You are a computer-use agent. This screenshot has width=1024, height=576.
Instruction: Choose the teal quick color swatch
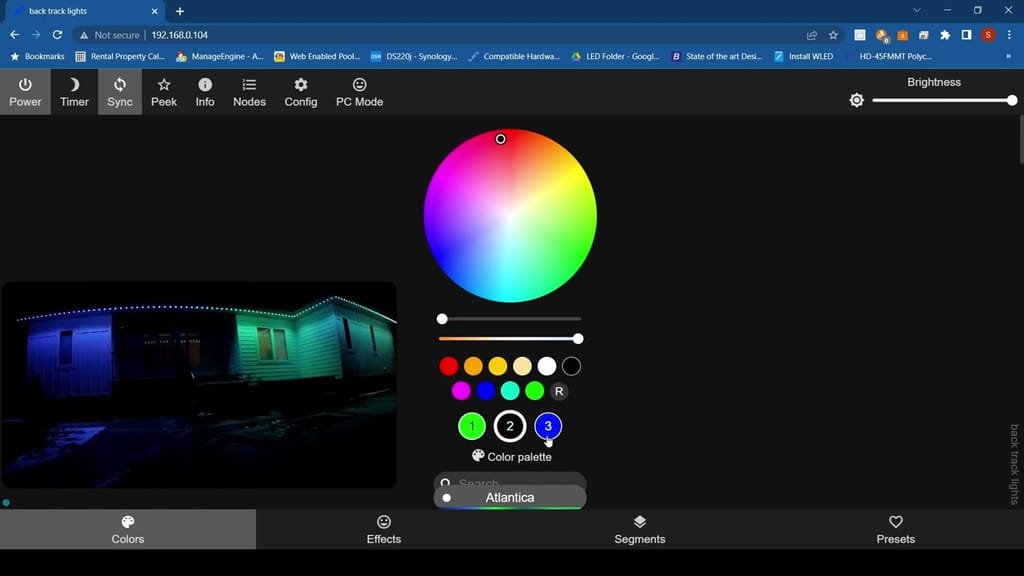pyautogui.click(x=510, y=391)
